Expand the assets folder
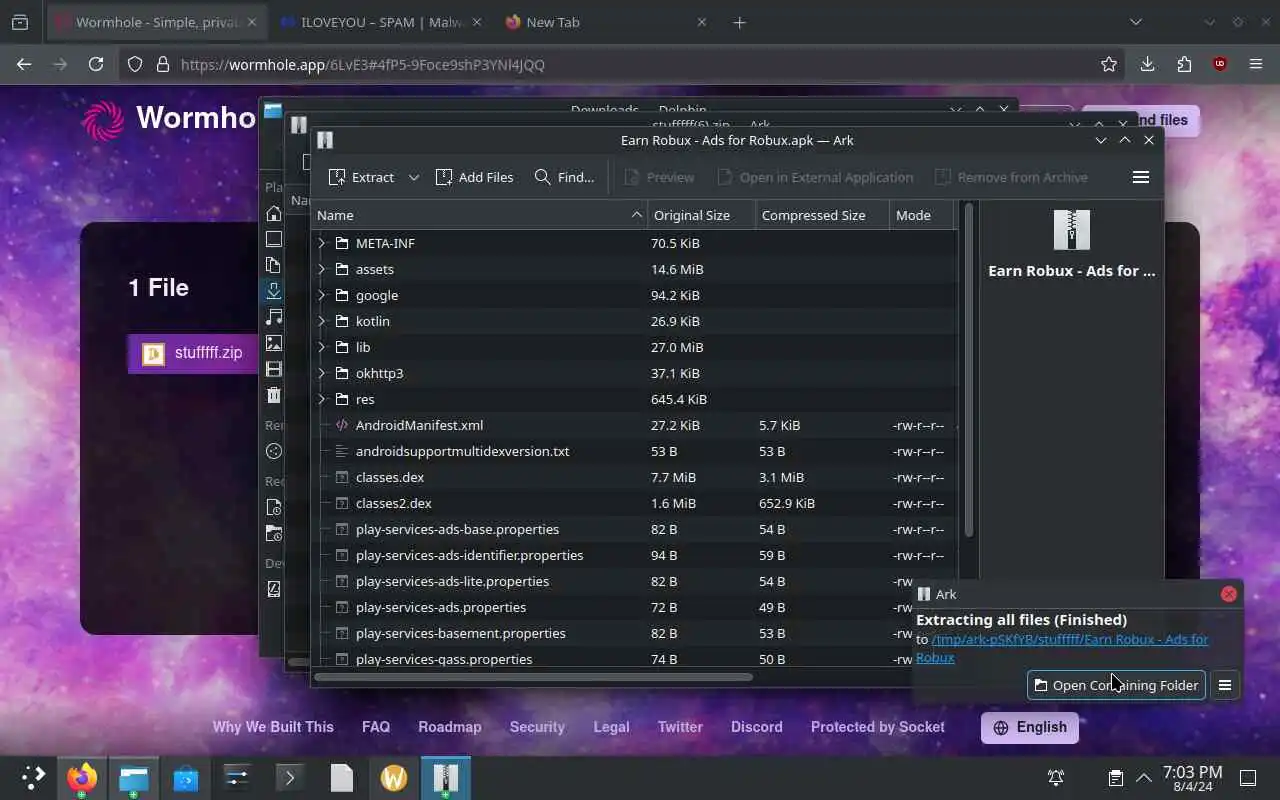The height and width of the screenshot is (800, 1280). 321,269
